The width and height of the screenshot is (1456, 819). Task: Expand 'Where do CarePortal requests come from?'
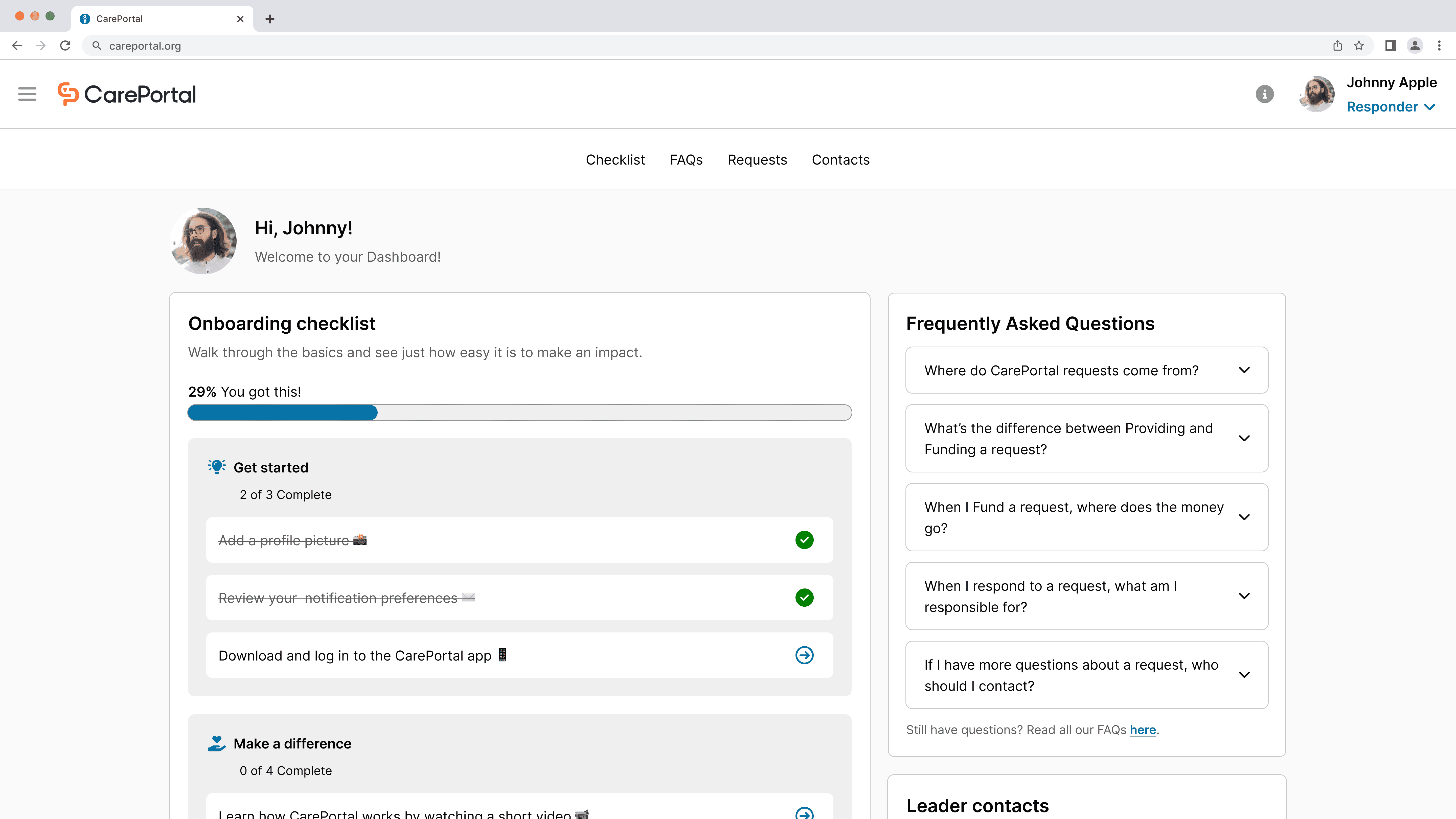pos(1245,370)
